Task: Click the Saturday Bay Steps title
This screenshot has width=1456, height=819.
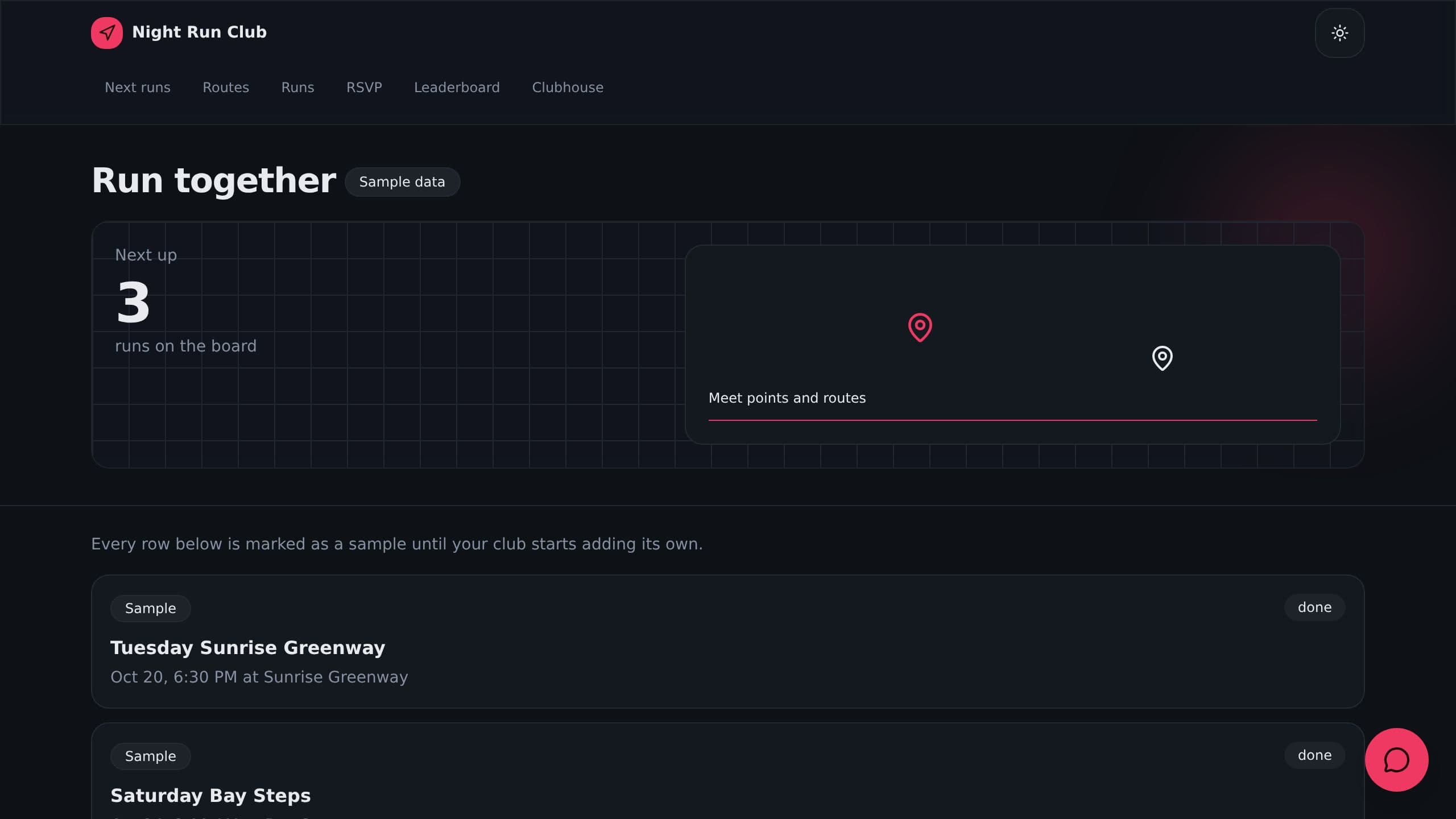Action: pos(210,796)
